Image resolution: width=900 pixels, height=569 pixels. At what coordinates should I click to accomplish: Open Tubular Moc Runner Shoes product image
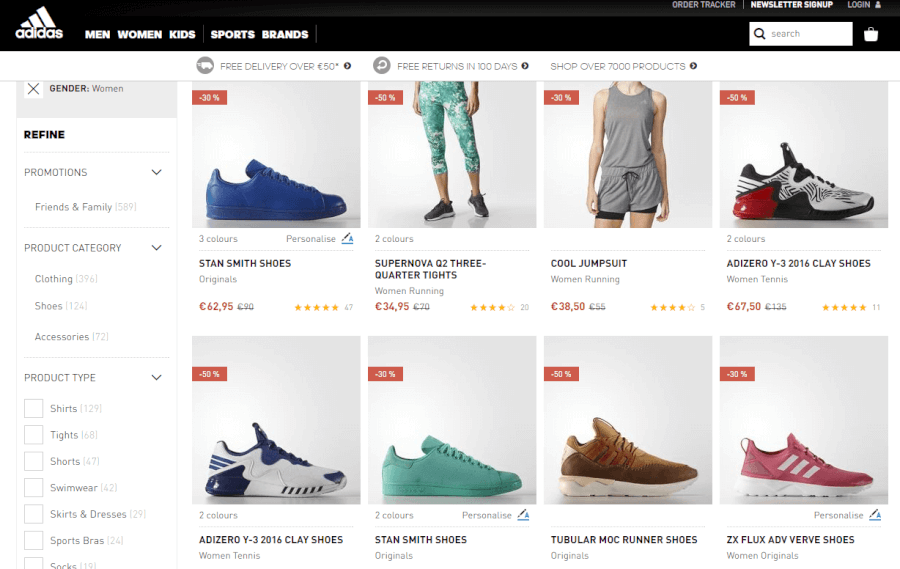coord(628,420)
